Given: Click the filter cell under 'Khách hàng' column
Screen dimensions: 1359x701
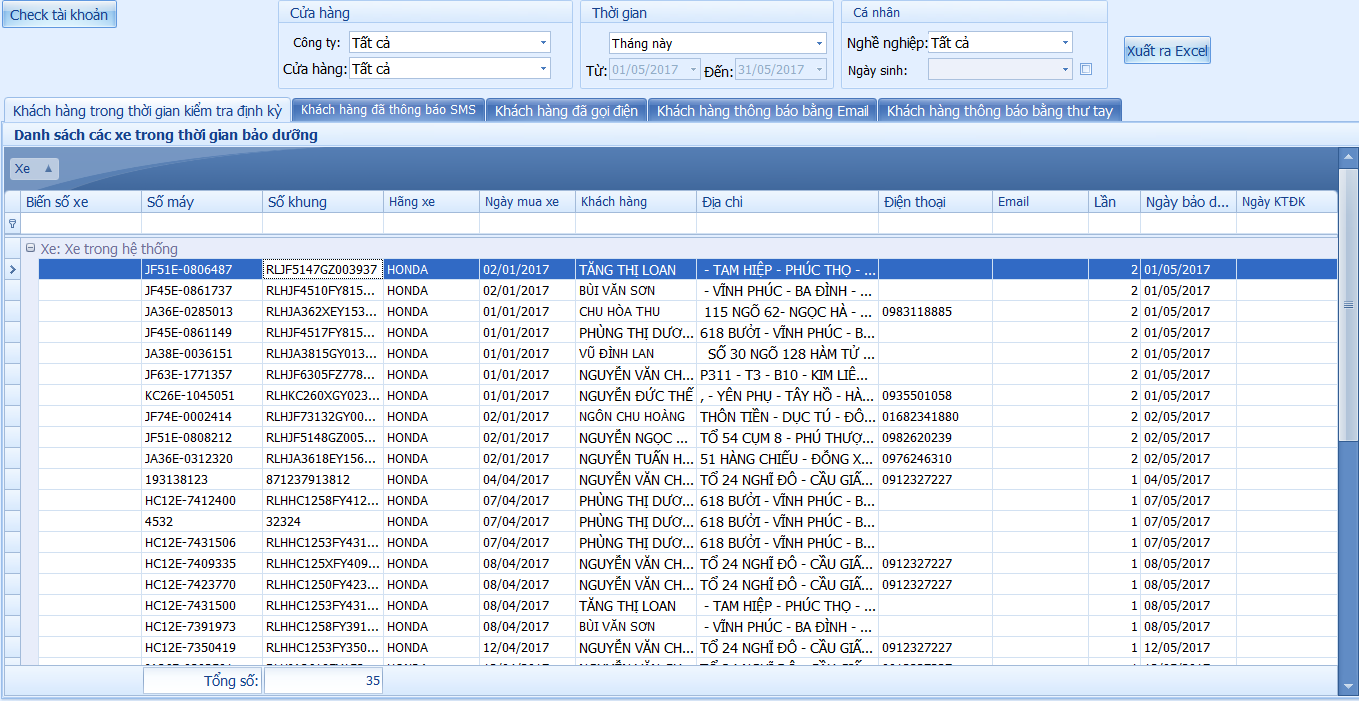Looking at the screenshot, I should coord(635,224).
